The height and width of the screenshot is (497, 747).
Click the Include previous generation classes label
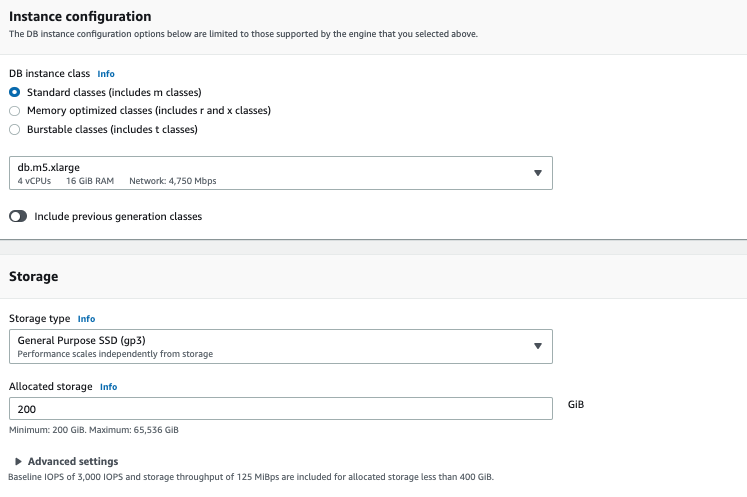click(x=118, y=216)
